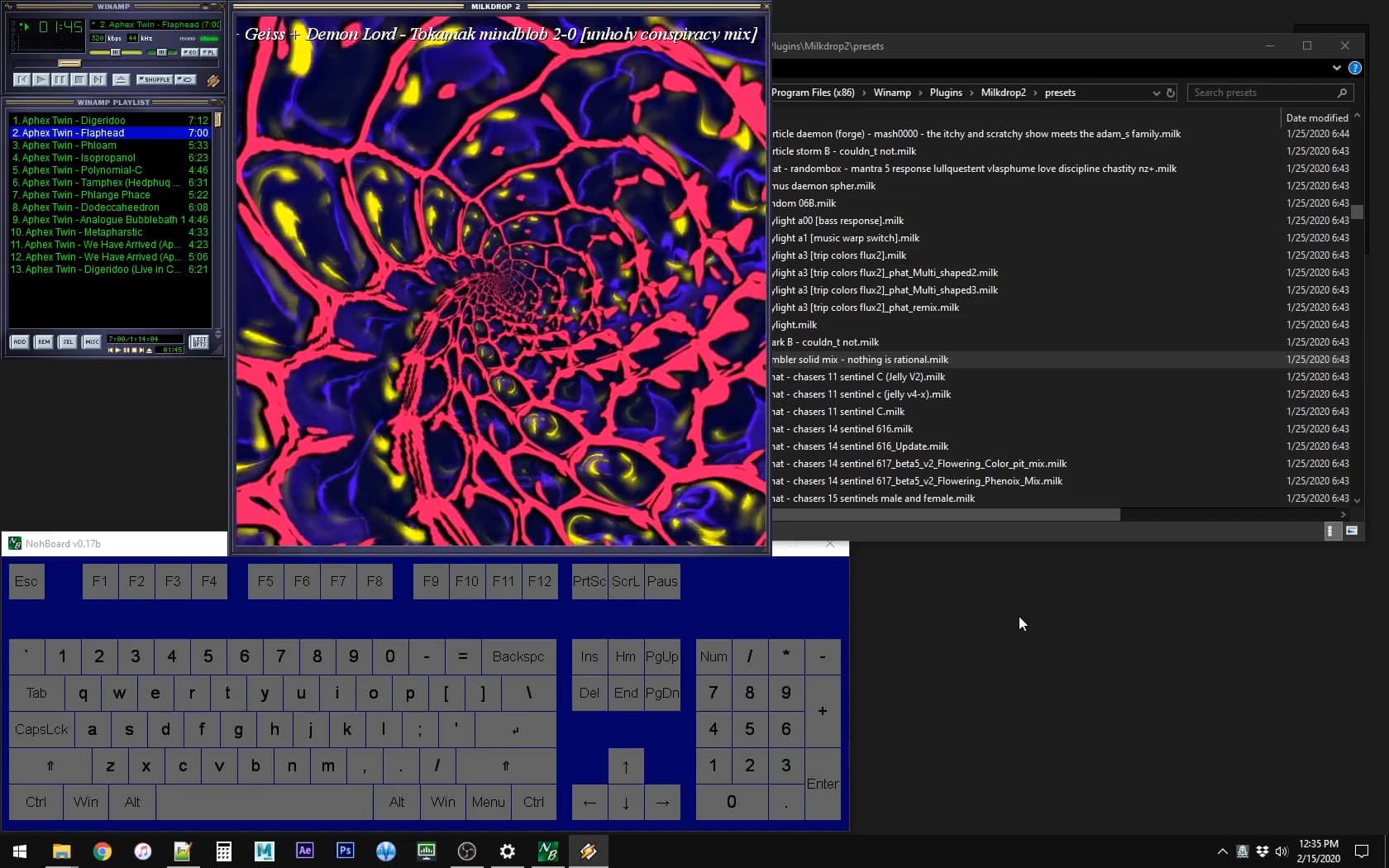Click the Eject open-file button in Winamp
This screenshot has width=1389, height=868.
click(121, 79)
